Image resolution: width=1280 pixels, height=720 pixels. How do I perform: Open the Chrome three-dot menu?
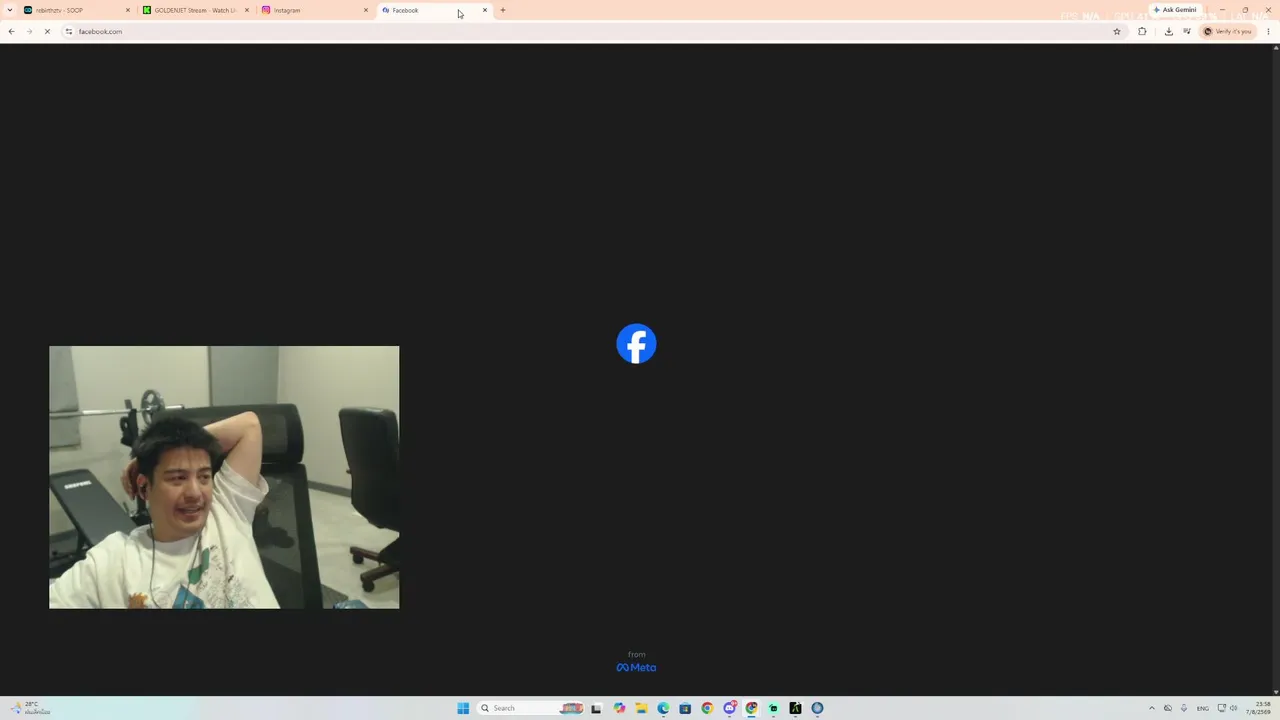coord(1268,31)
